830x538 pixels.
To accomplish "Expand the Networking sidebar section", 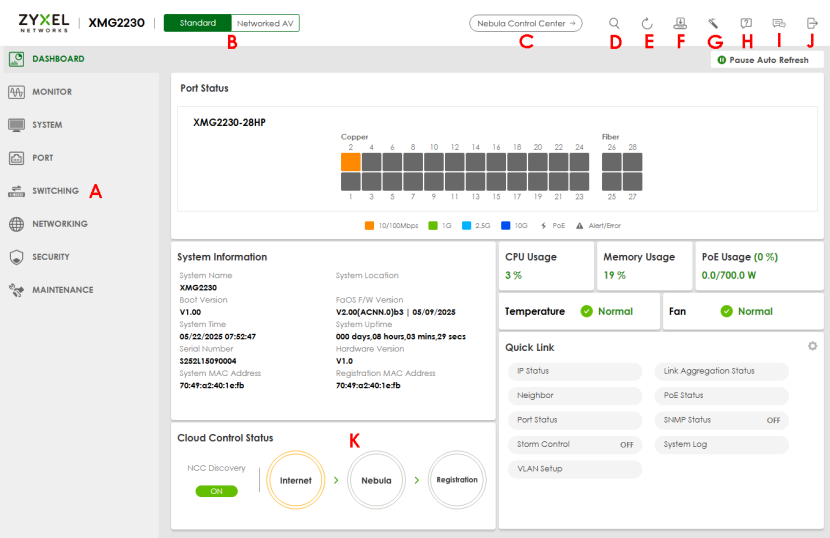I will [59, 224].
